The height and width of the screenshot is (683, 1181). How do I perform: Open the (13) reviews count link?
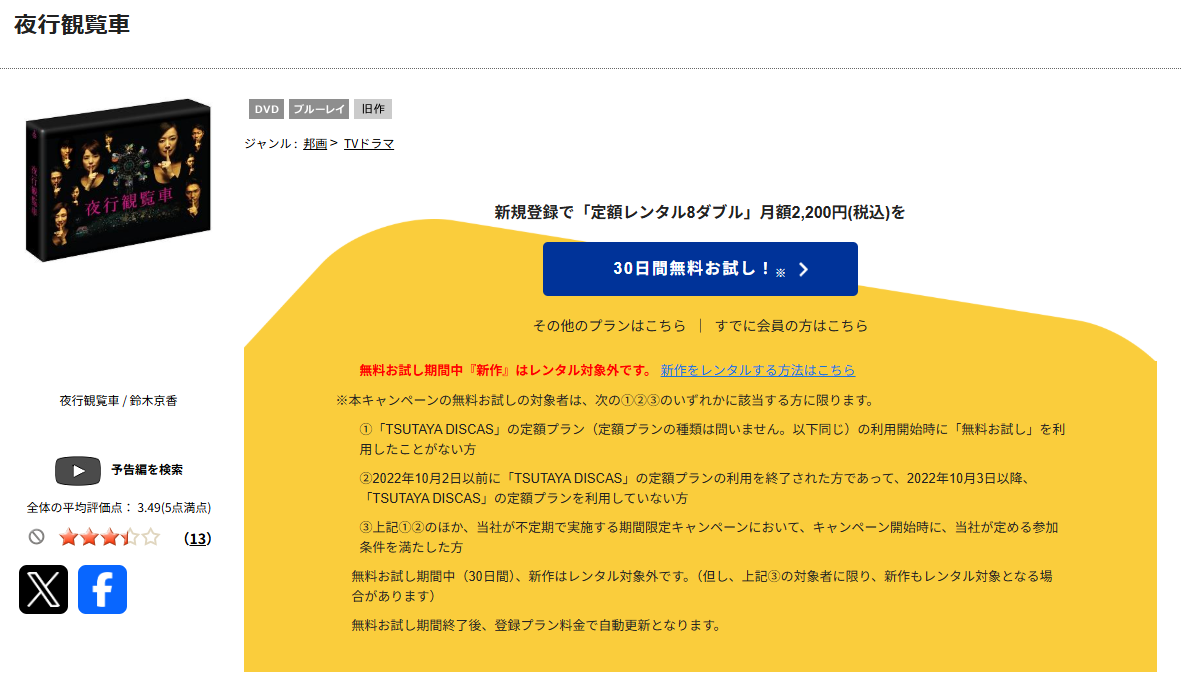coord(198,538)
